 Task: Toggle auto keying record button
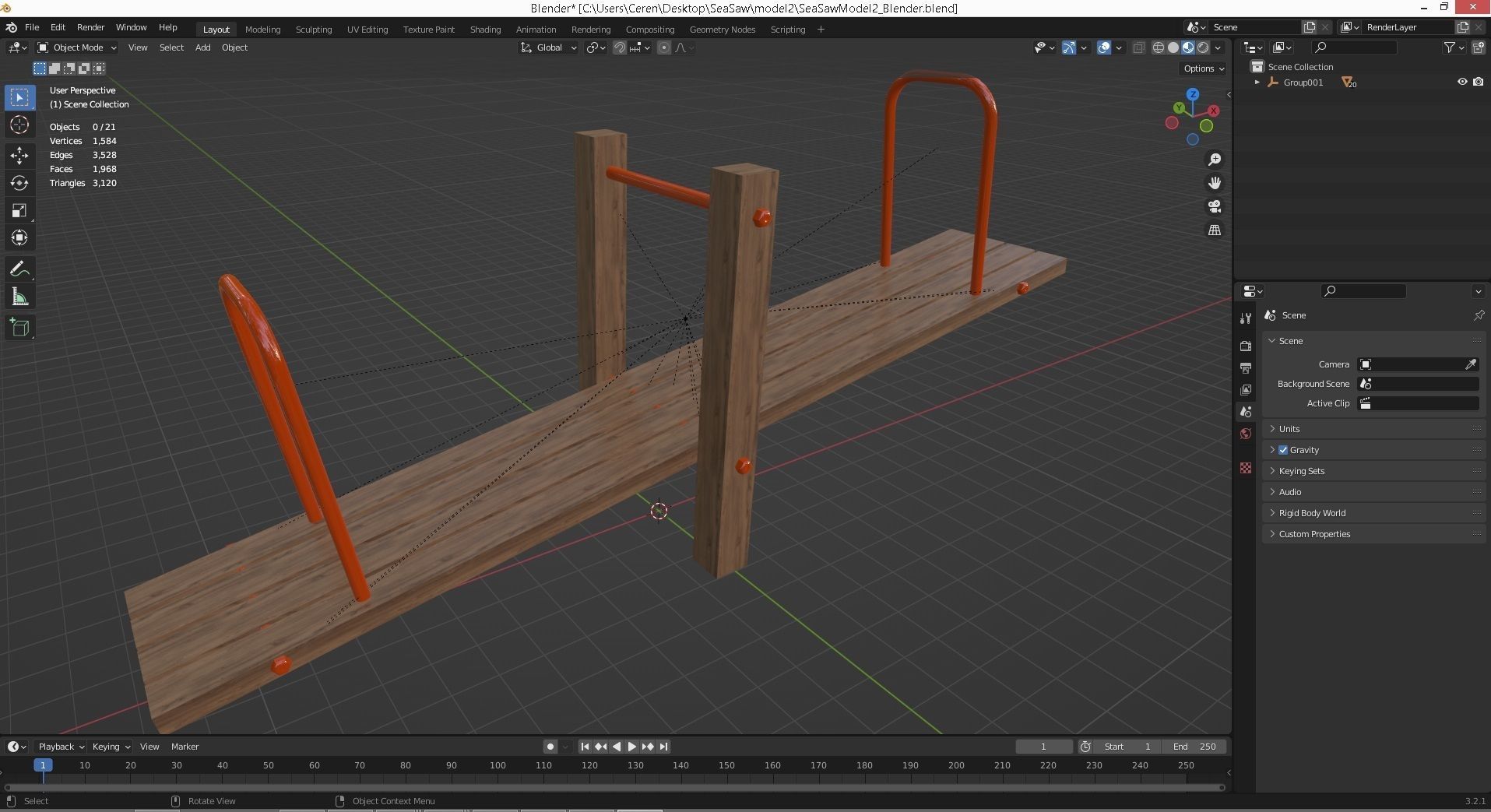click(550, 747)
